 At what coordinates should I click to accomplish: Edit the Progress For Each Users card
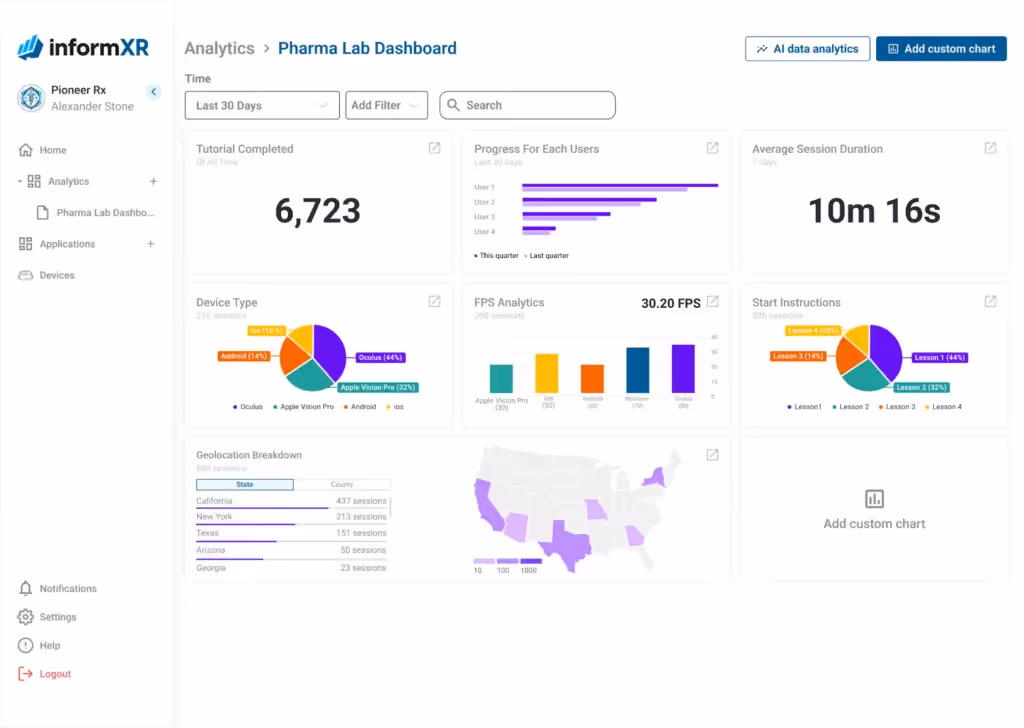coord(712,148)
